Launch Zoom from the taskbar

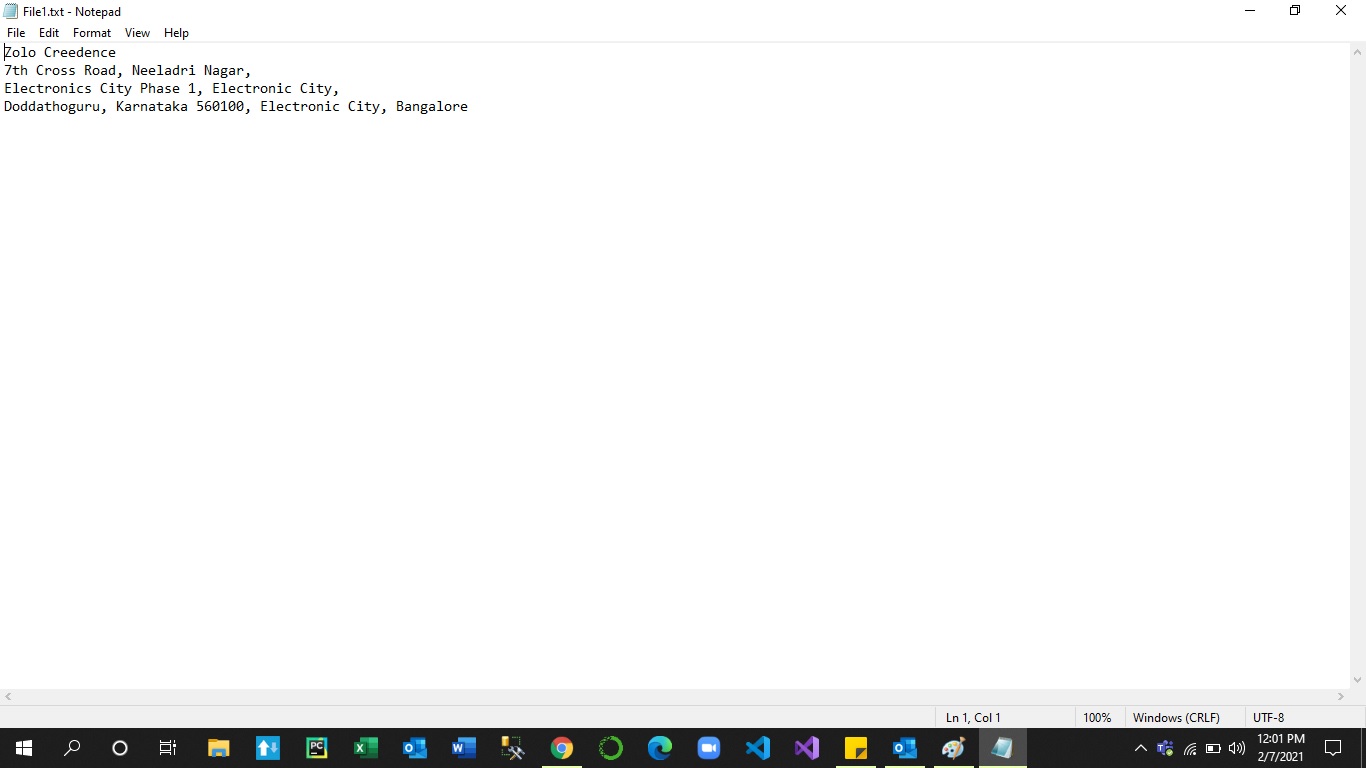coord(708,748)
